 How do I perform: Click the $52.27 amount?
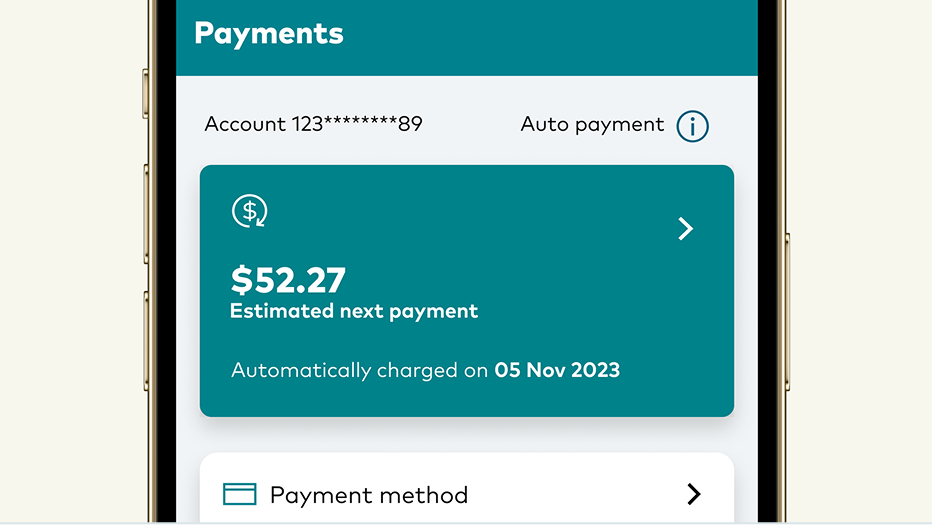(288, 279)
